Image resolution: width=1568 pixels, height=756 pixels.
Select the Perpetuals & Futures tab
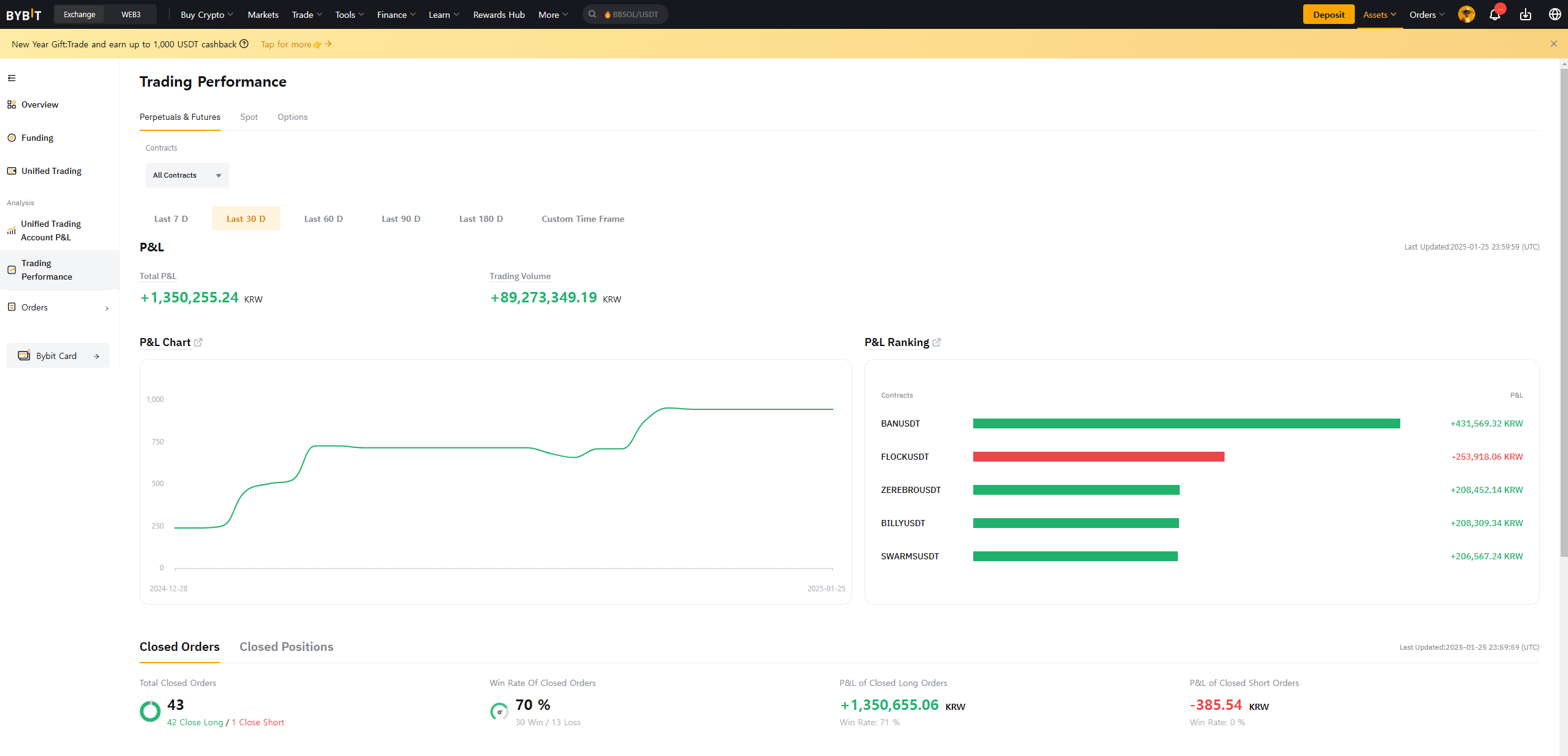180,117
